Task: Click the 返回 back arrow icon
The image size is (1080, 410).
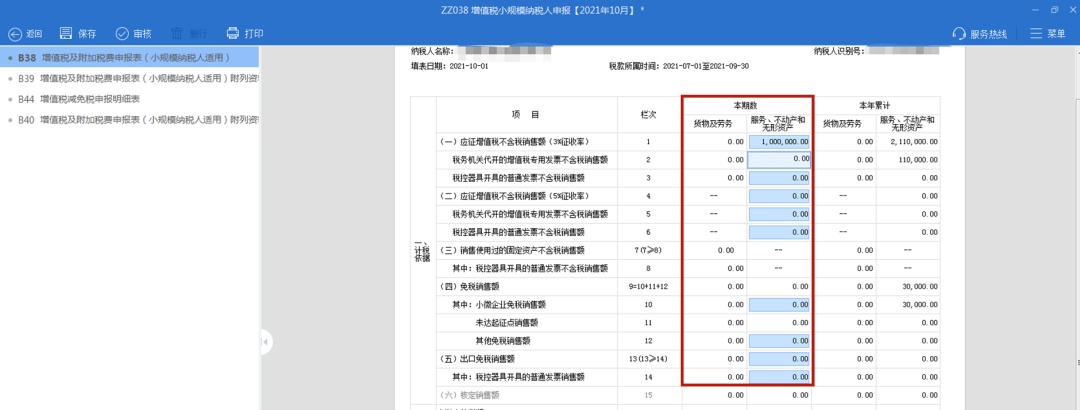Action: pos(15,33)
